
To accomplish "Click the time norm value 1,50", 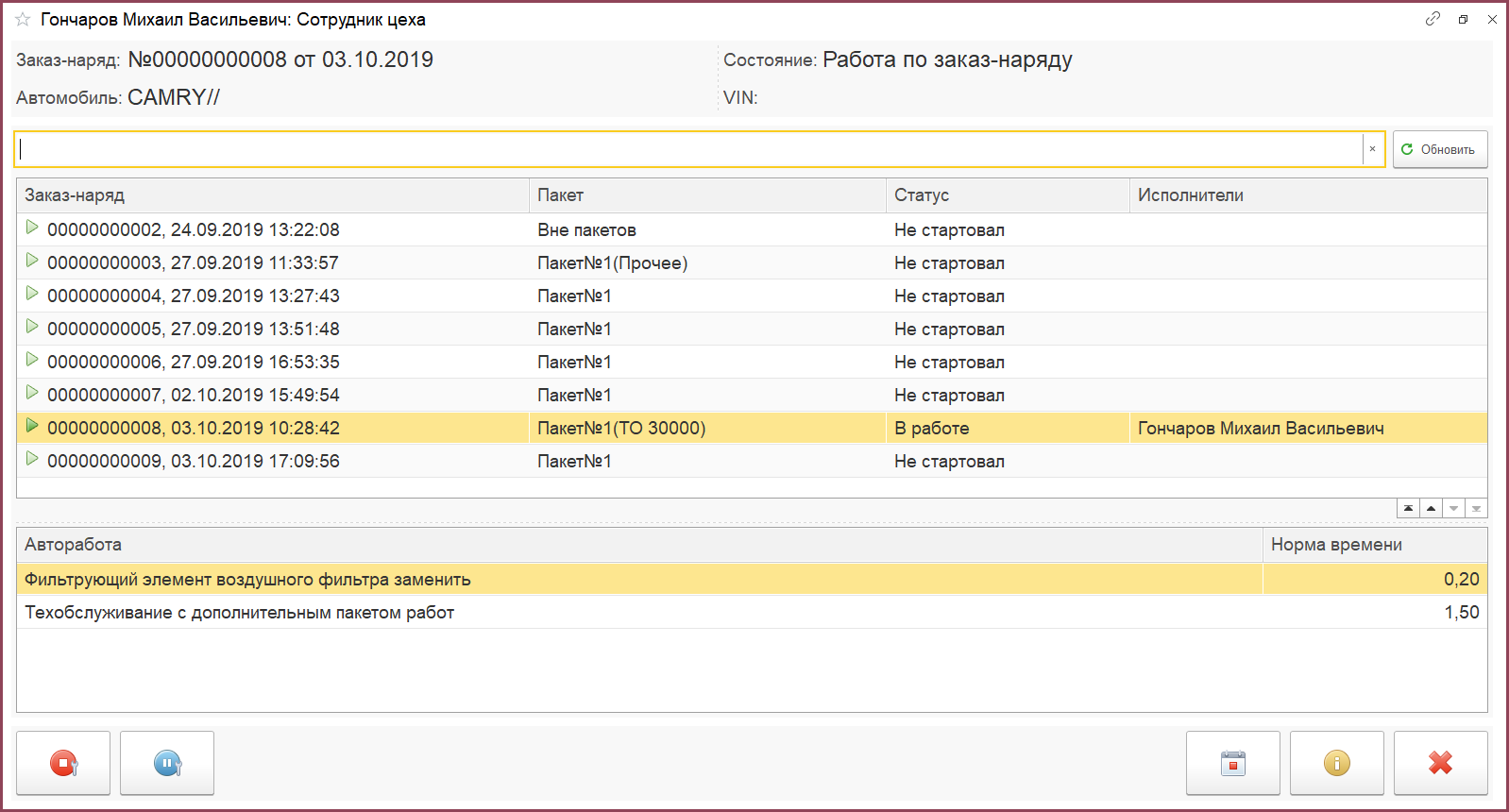I will (1375, 612).
